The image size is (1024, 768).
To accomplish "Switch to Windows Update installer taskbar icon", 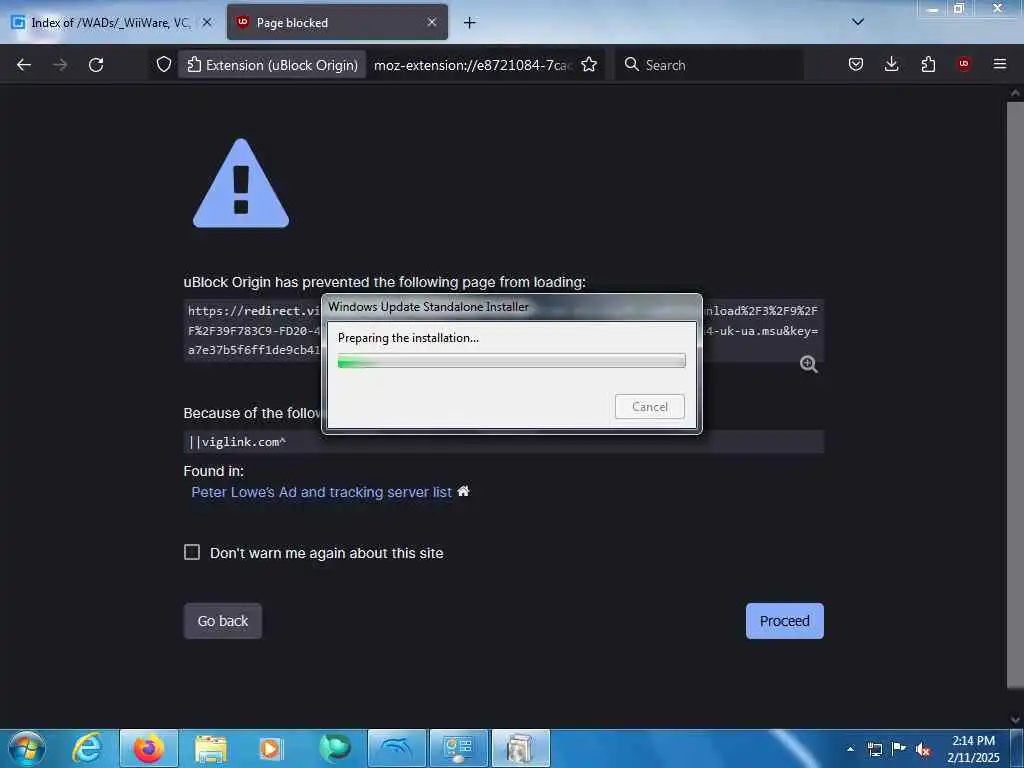I will (x=520, y=748).
